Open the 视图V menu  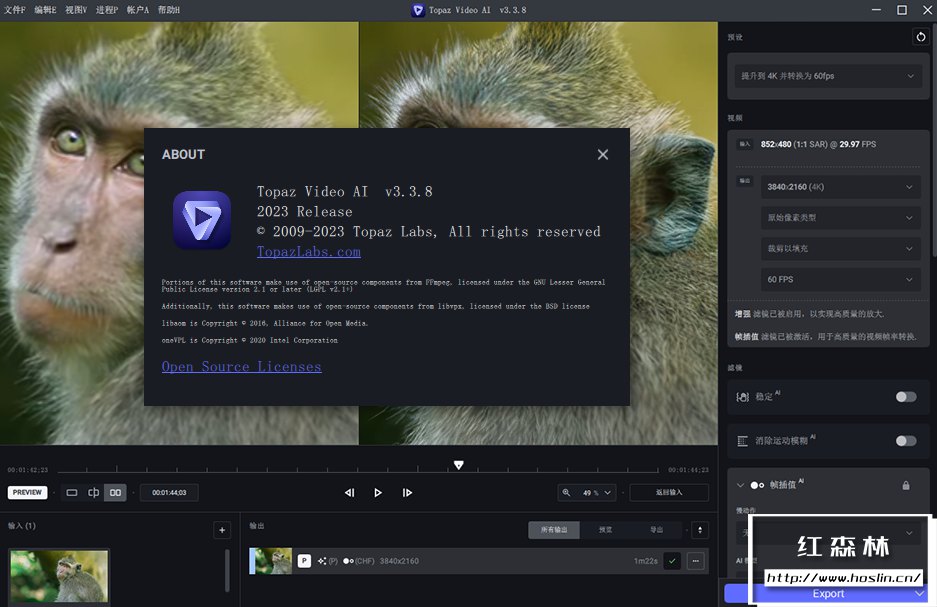point(76,10)
